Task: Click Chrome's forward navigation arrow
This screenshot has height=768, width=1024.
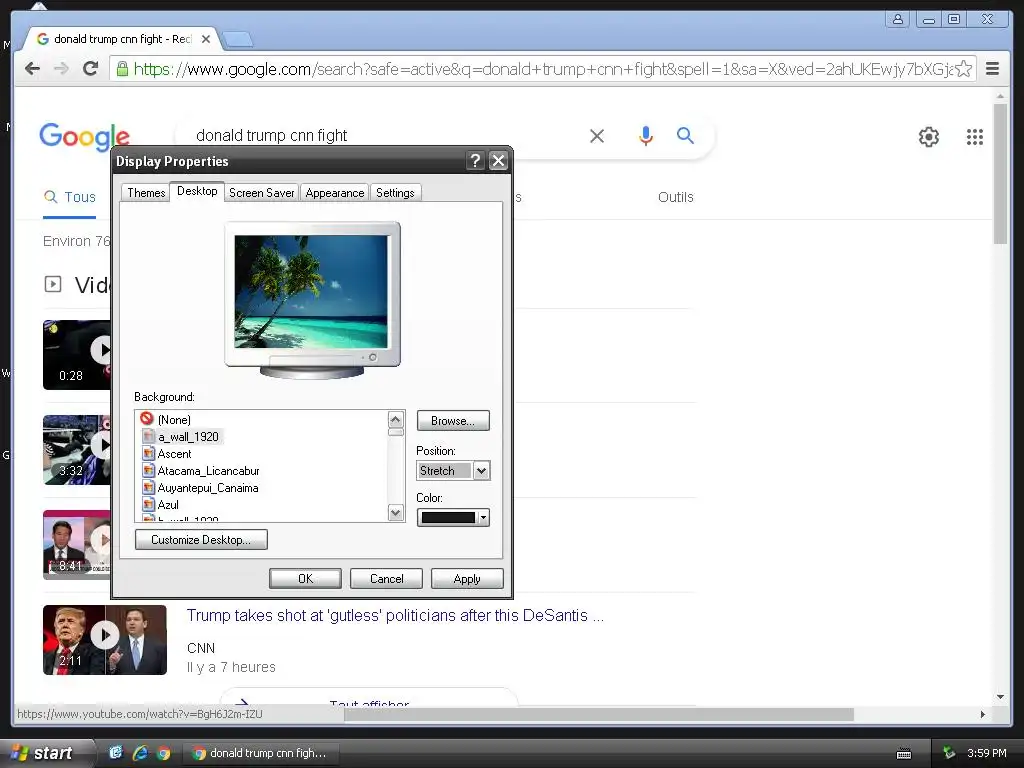Action: click(x=61, y=69)
